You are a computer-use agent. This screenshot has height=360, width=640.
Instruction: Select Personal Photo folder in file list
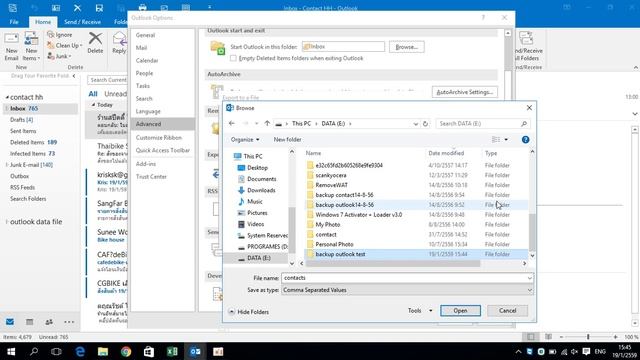coord(334,244)
